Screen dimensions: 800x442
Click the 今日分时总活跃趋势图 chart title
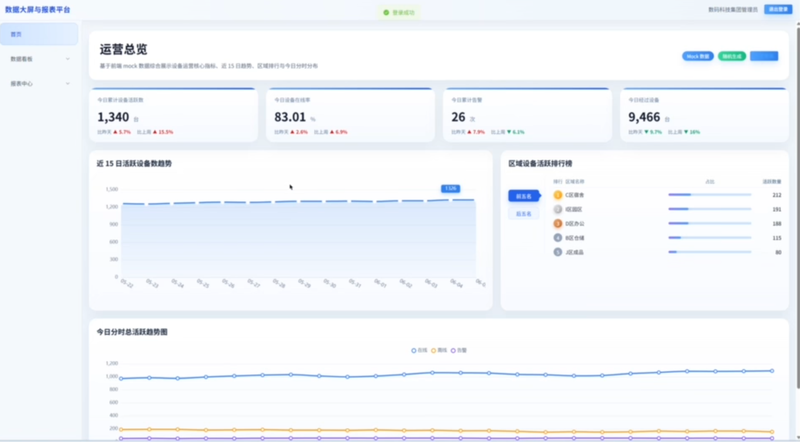point(132,332)
